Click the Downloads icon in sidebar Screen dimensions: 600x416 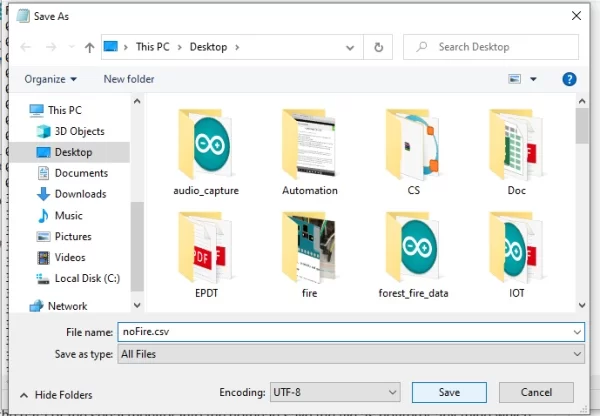point(43,194)
